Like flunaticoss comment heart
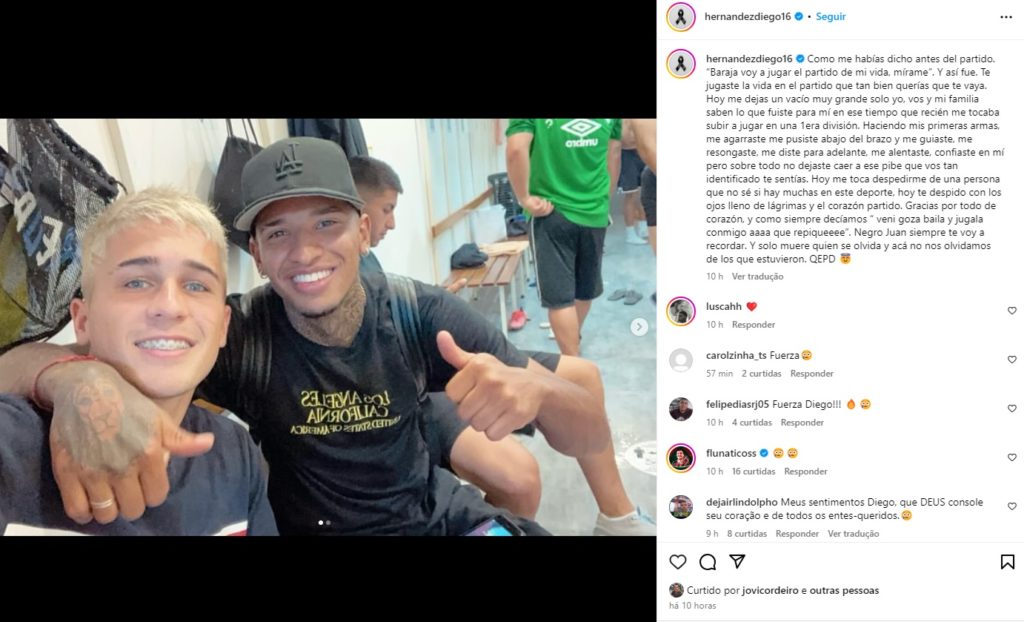The width and height of the screenshot is (1024, 622). click(x=1012, y=458)
